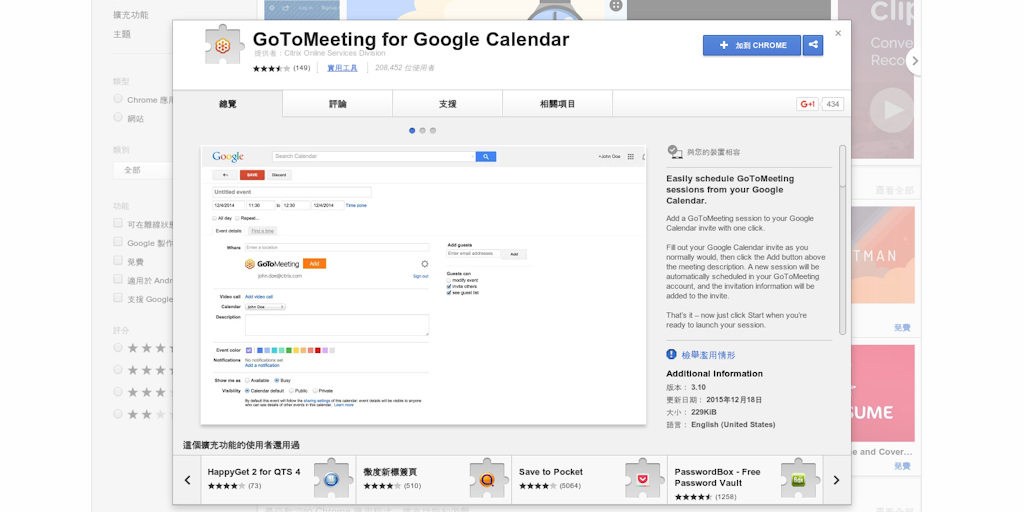
Task: Close the extension detail dialog
Action: pyautogui.click(x=839, y=33)
